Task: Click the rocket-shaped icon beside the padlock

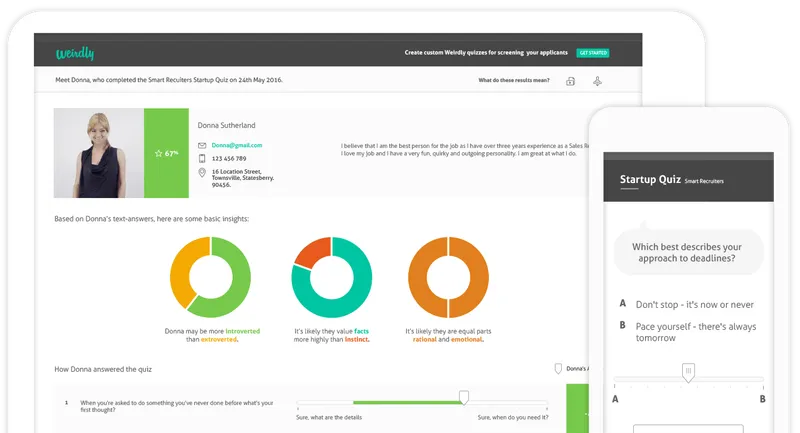Action: point(597,81)
